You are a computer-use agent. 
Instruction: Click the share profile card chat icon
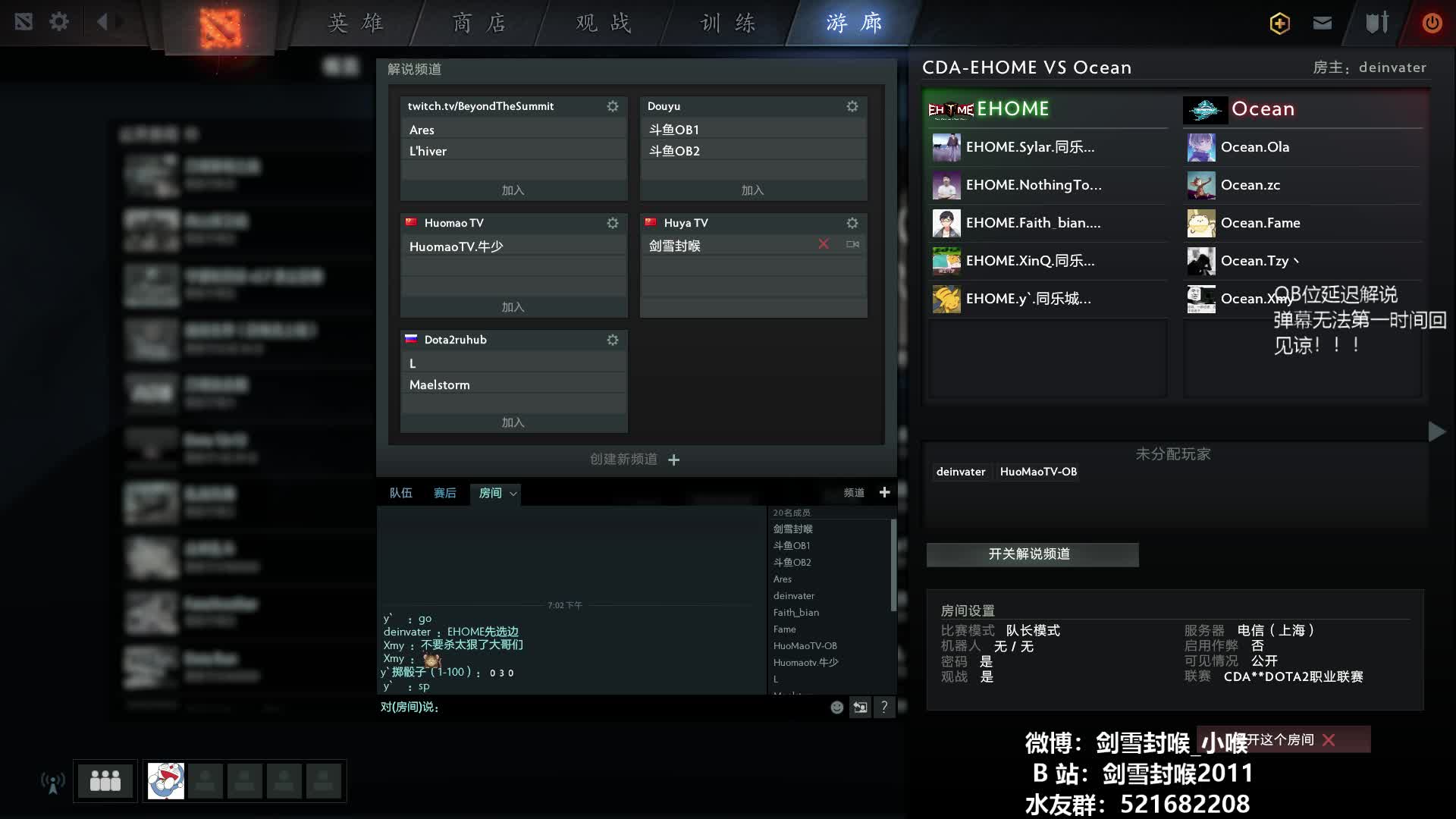860,707
